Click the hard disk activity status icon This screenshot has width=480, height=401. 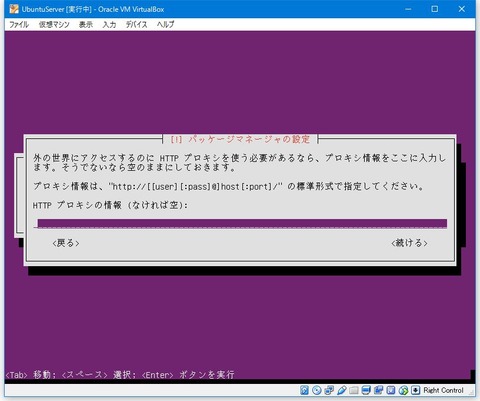(x=304, y=390)
